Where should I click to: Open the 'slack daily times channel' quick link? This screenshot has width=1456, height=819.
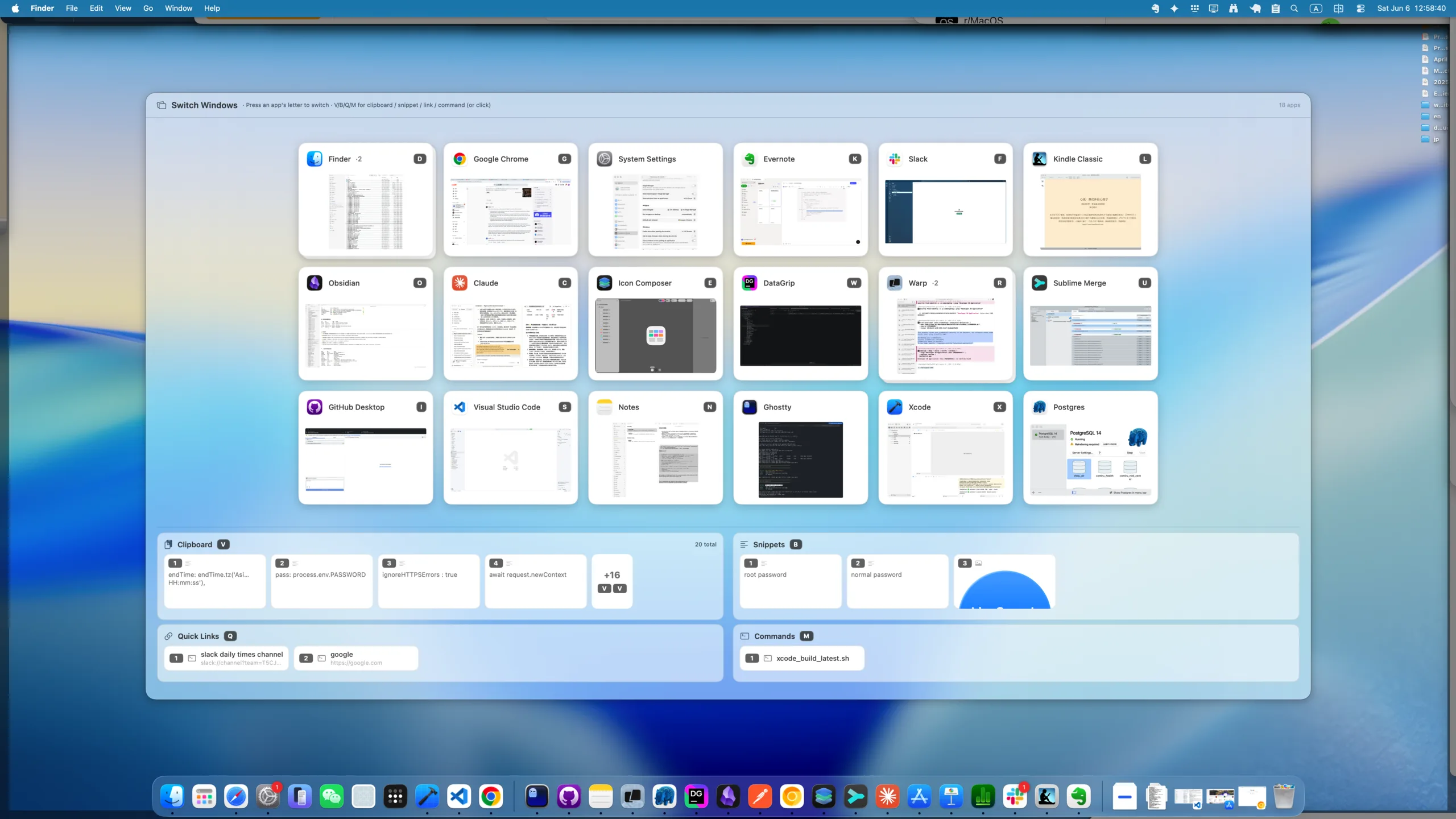pyautogui.click(x=226, y=658)
